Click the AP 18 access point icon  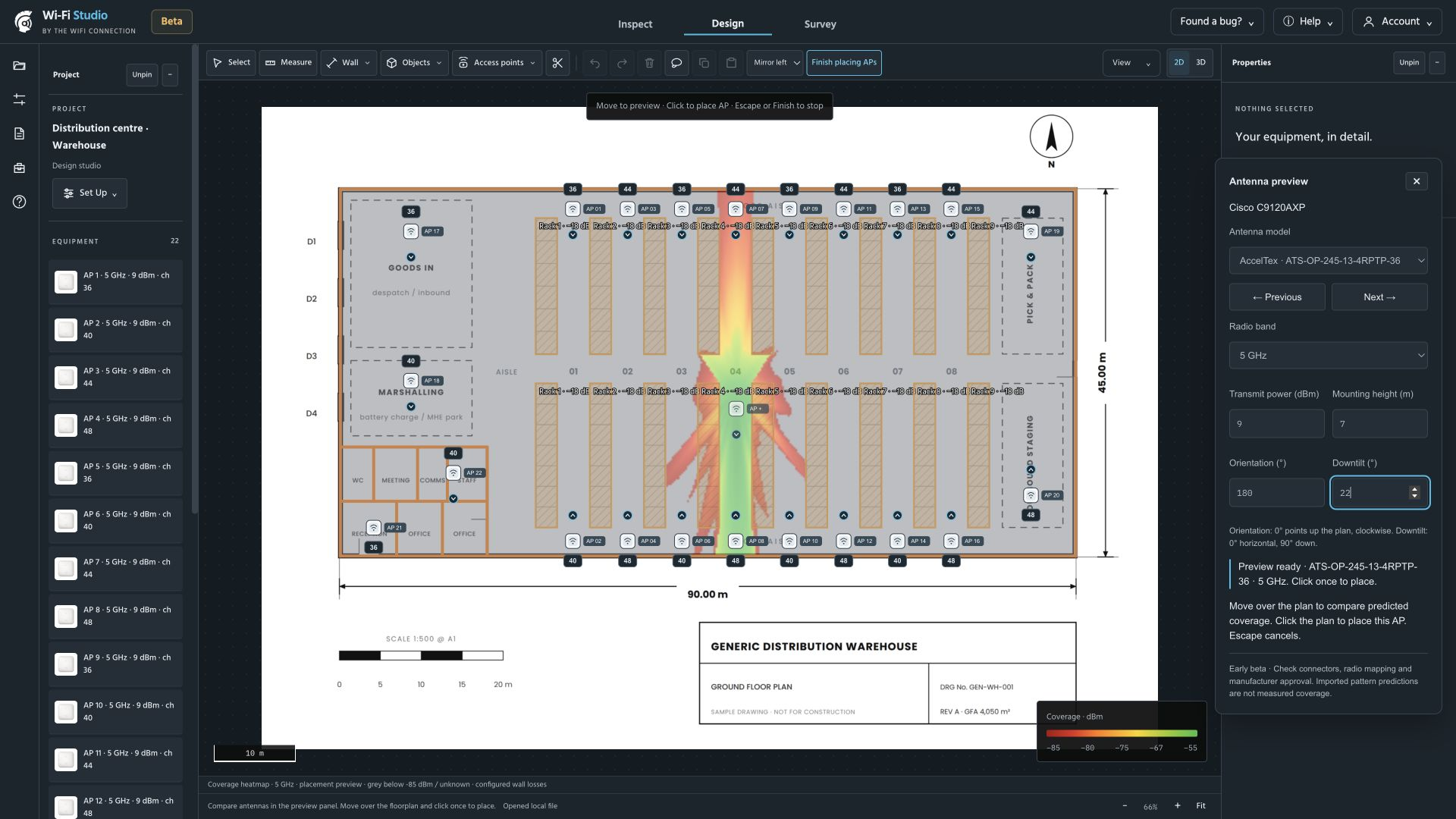tap(410, 381)
